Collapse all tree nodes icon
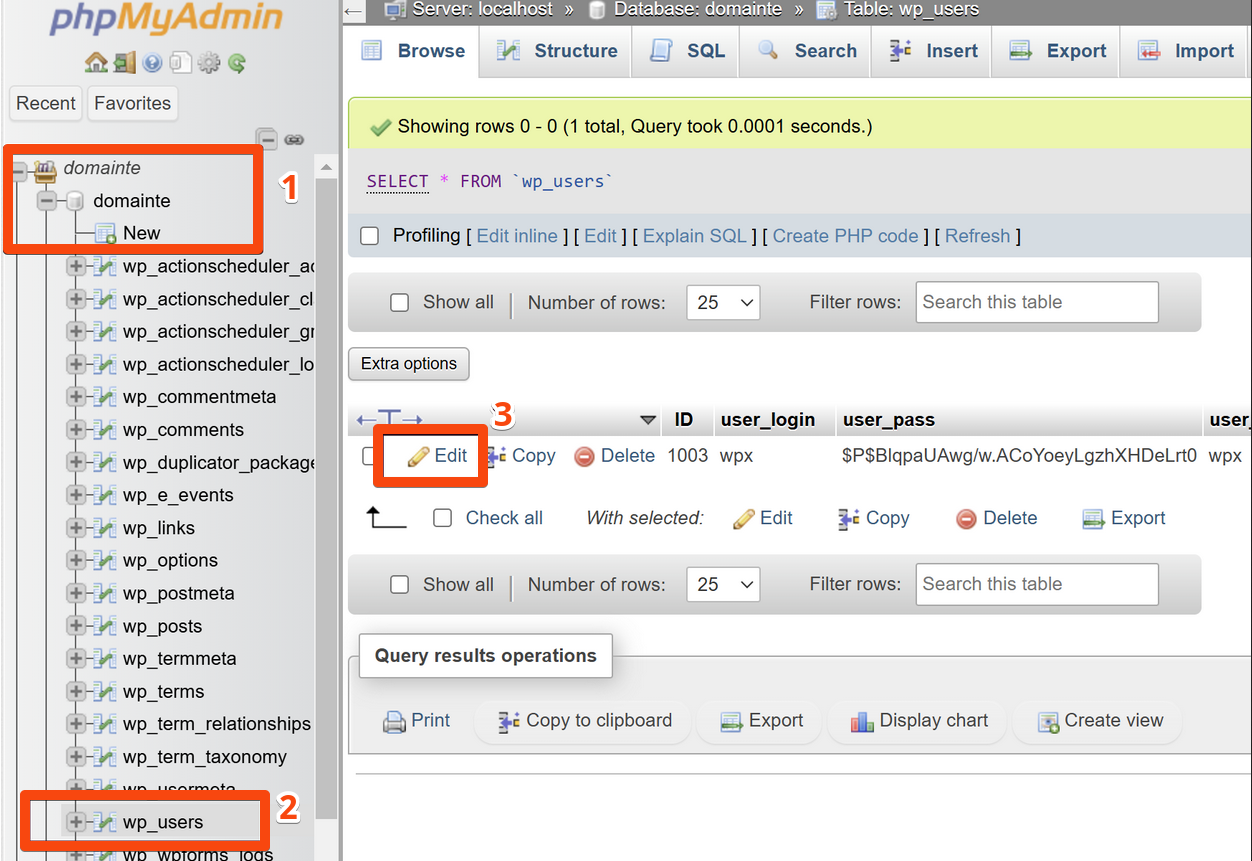Screen dimensions: 1252x861 point(266,139)
